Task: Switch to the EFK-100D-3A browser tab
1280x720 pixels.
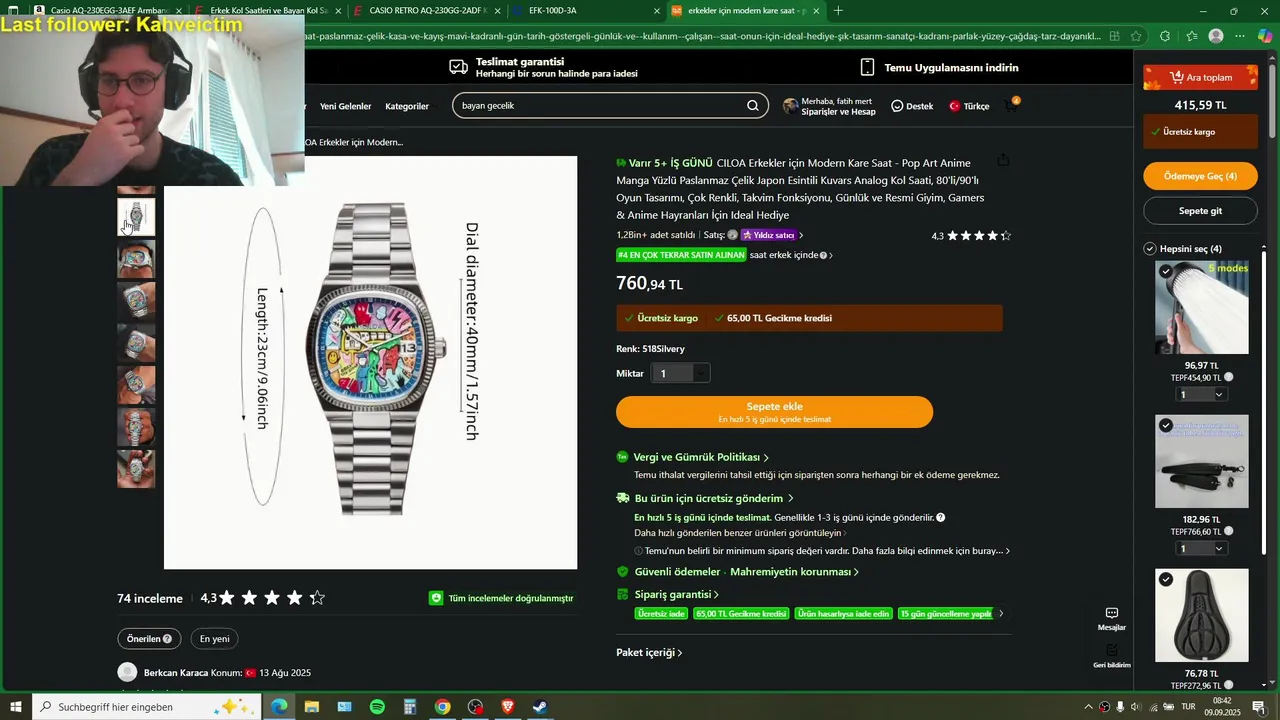Action: [x=586, y=11]
